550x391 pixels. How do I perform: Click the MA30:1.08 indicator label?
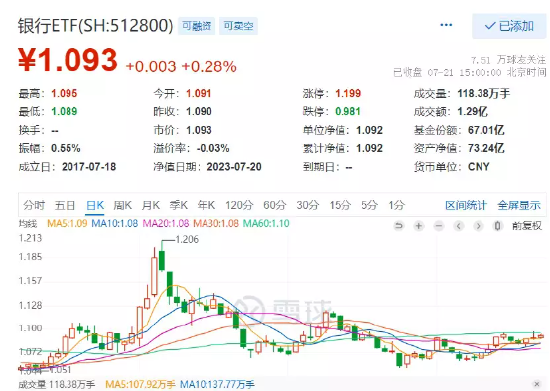(x=216, y=223)
